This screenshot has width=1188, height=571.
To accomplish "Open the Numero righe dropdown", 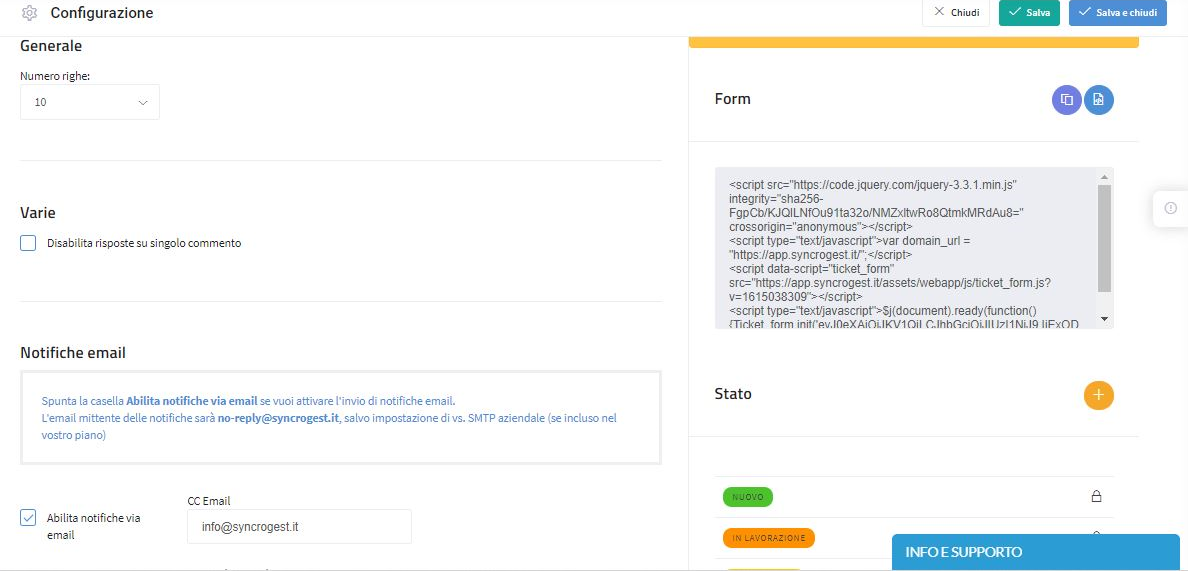I will (x=89, y=102).
